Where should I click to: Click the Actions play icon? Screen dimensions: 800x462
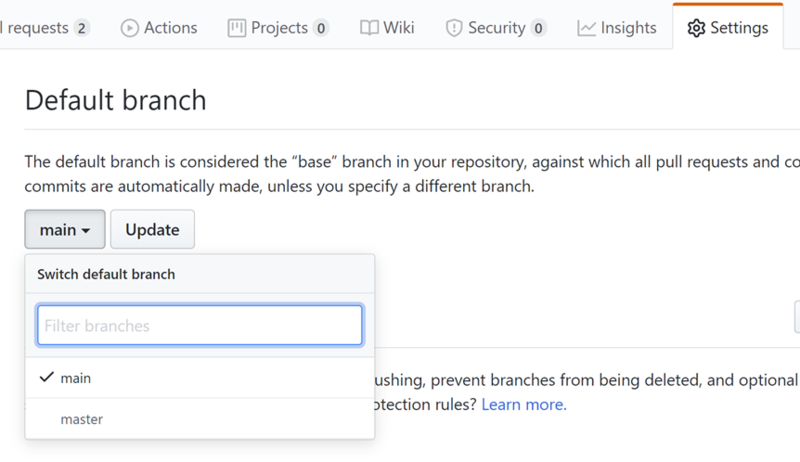point(130,28)
